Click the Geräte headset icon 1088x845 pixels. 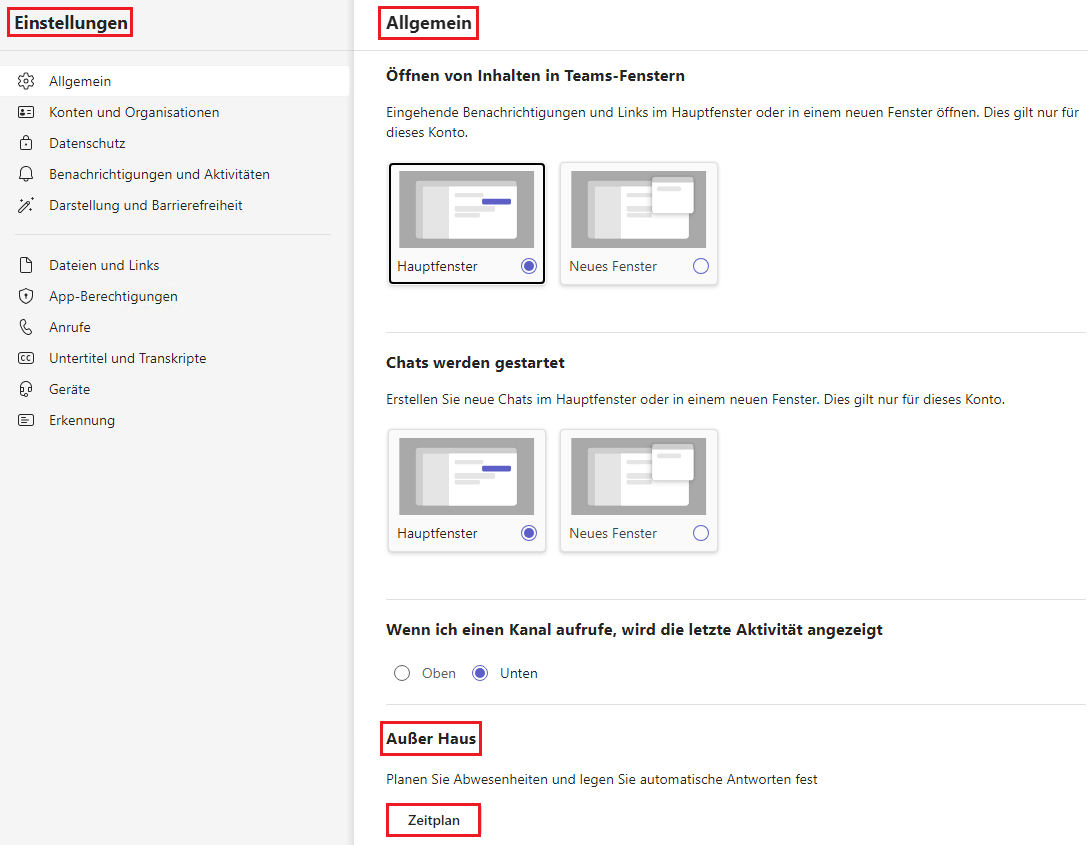pos(27,389)
